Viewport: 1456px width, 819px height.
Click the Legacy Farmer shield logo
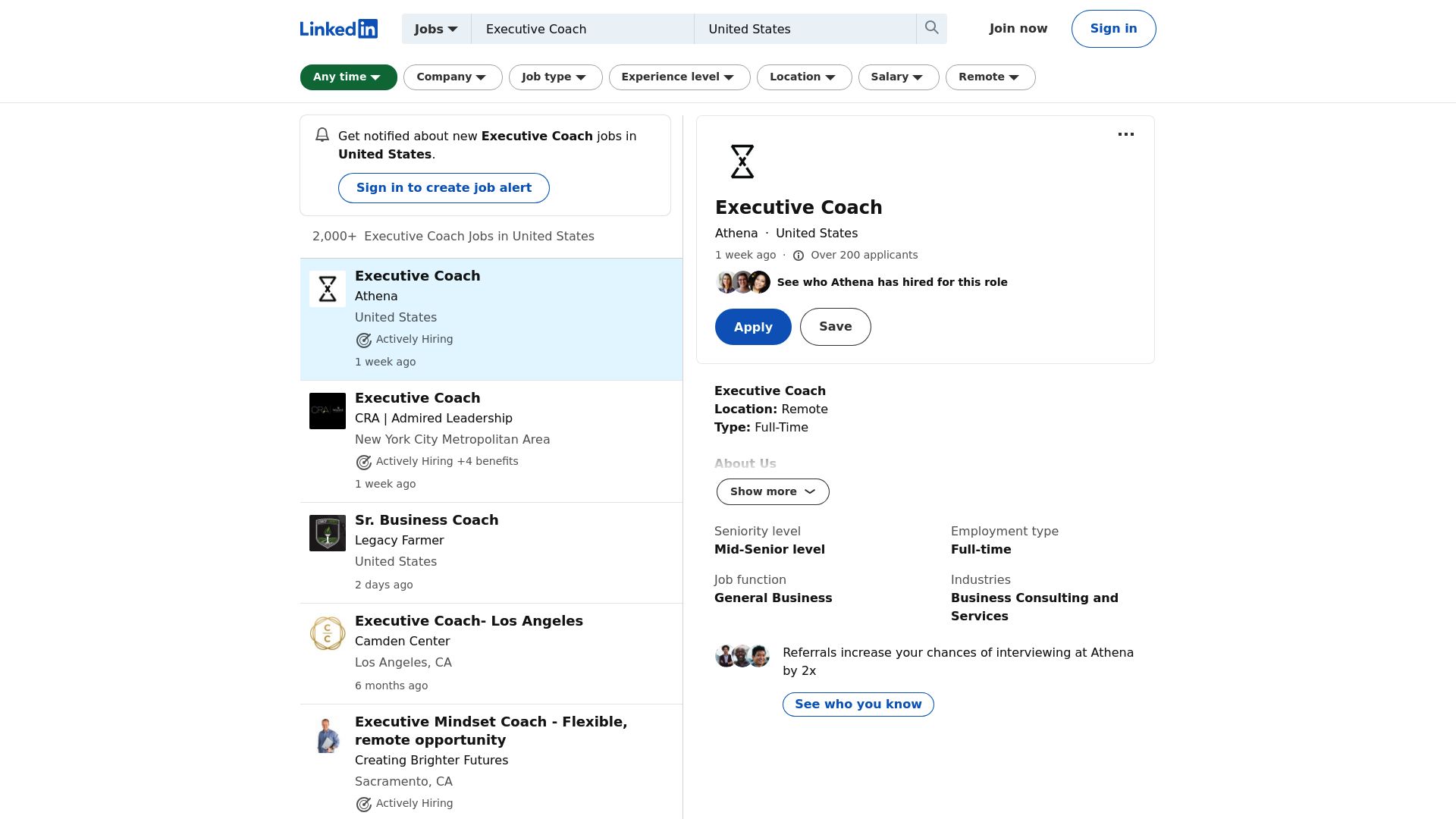point(328,532)
